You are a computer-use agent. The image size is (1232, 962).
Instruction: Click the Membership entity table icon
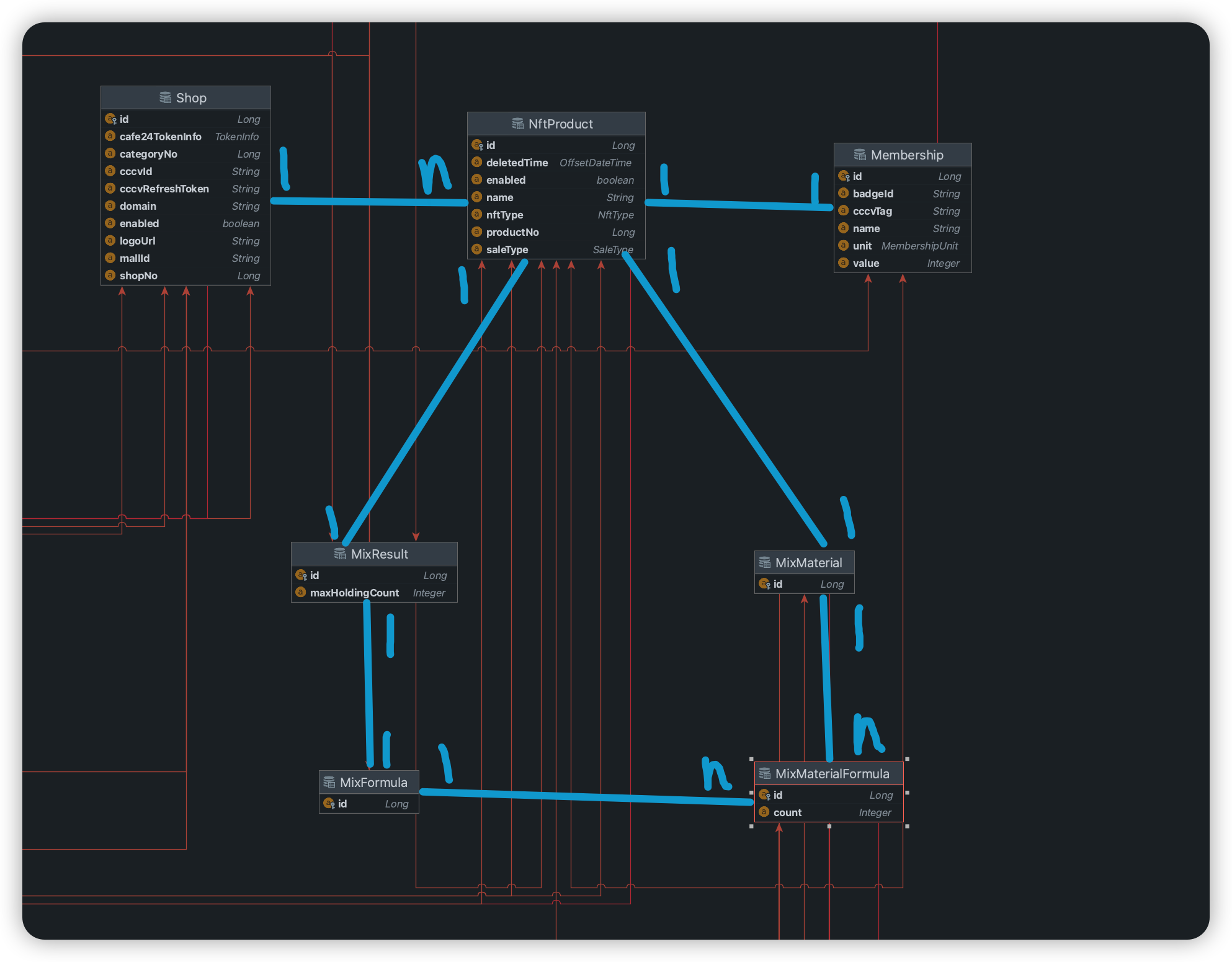pyautogui.click(x=860, y=155)
